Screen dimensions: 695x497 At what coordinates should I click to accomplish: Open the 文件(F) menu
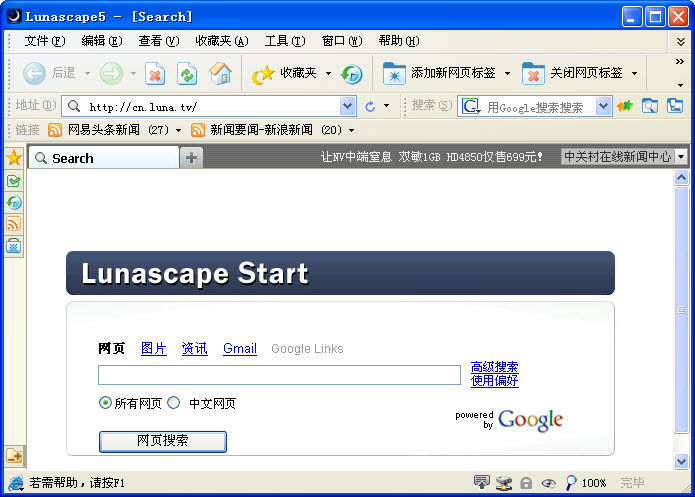coord(45,41)
